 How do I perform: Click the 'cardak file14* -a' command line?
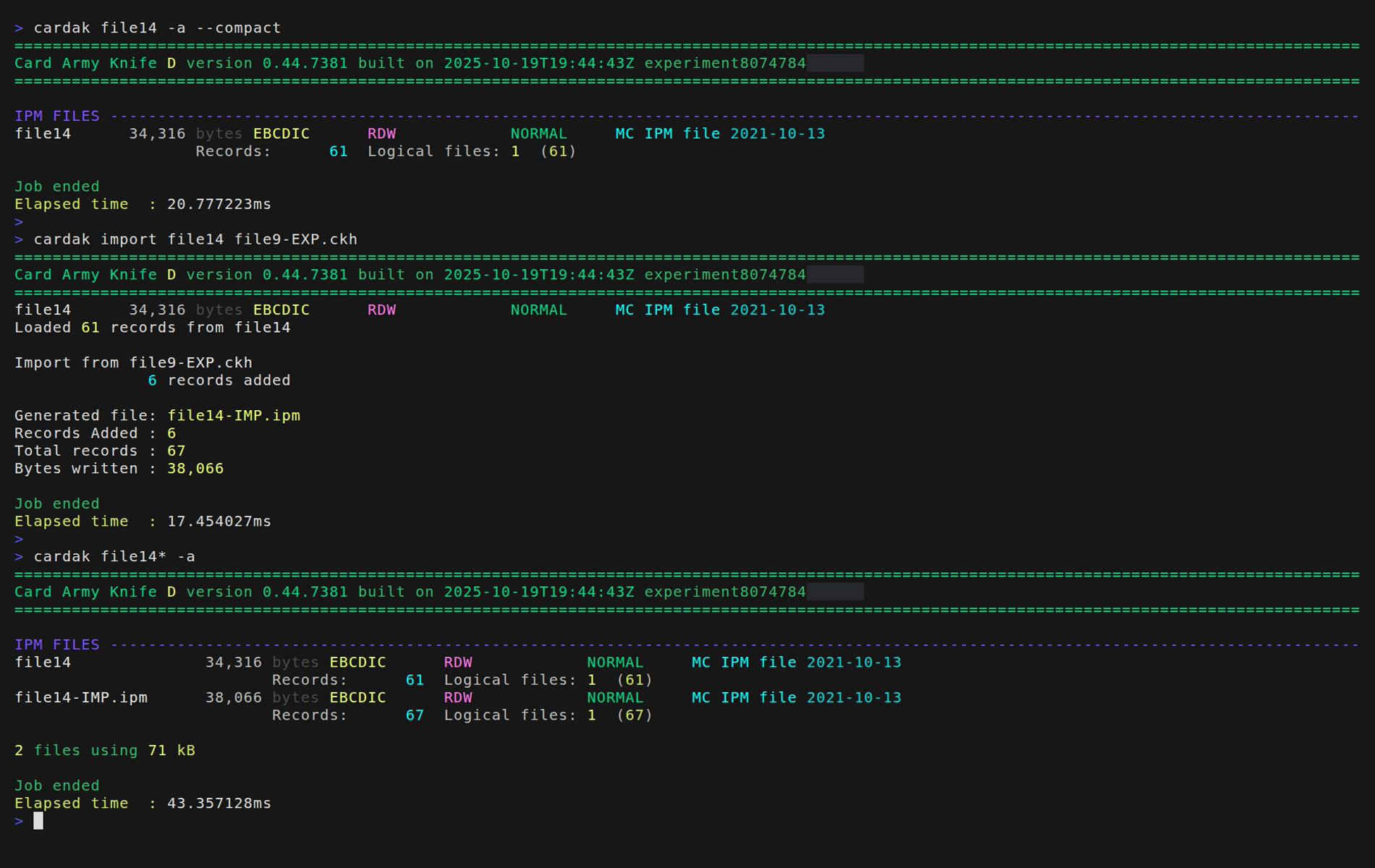114,556
